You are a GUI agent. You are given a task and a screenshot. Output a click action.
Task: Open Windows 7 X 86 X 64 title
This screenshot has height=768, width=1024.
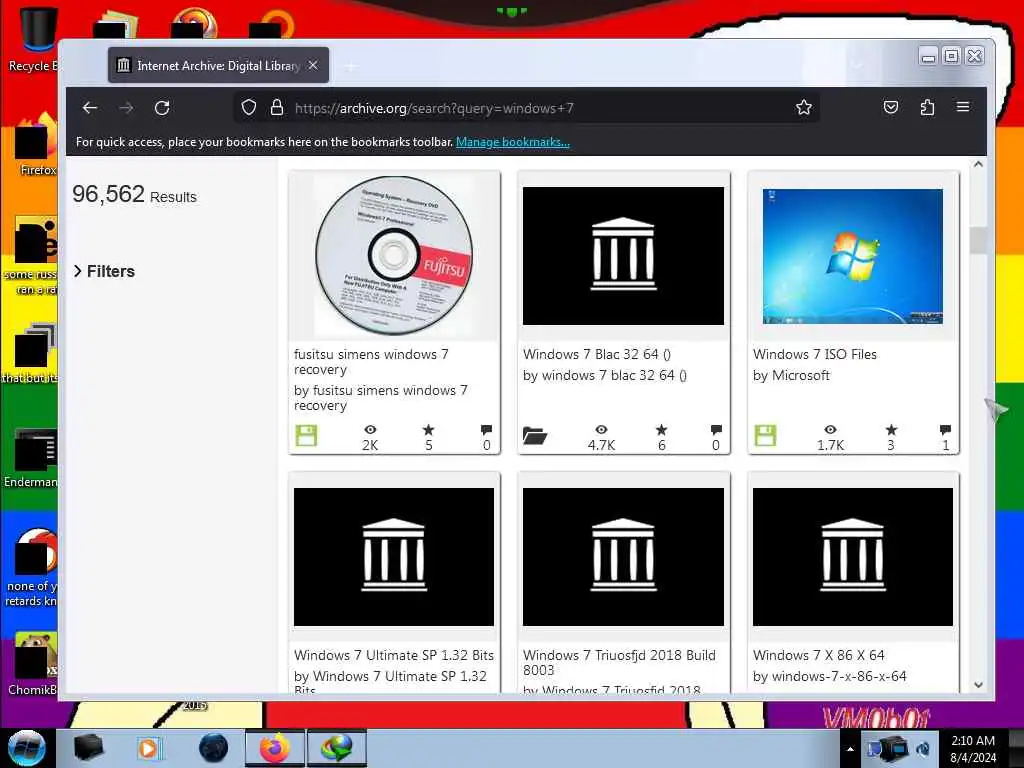818,655
